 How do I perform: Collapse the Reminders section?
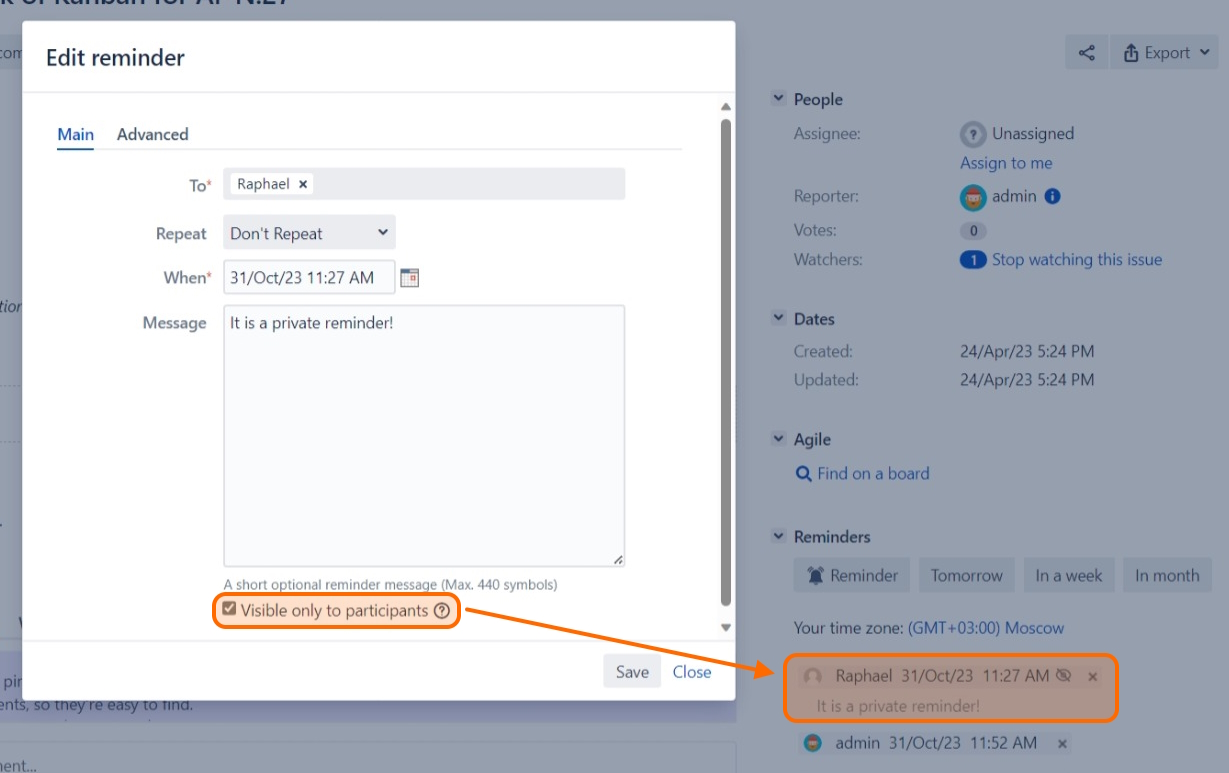point(778,537)
